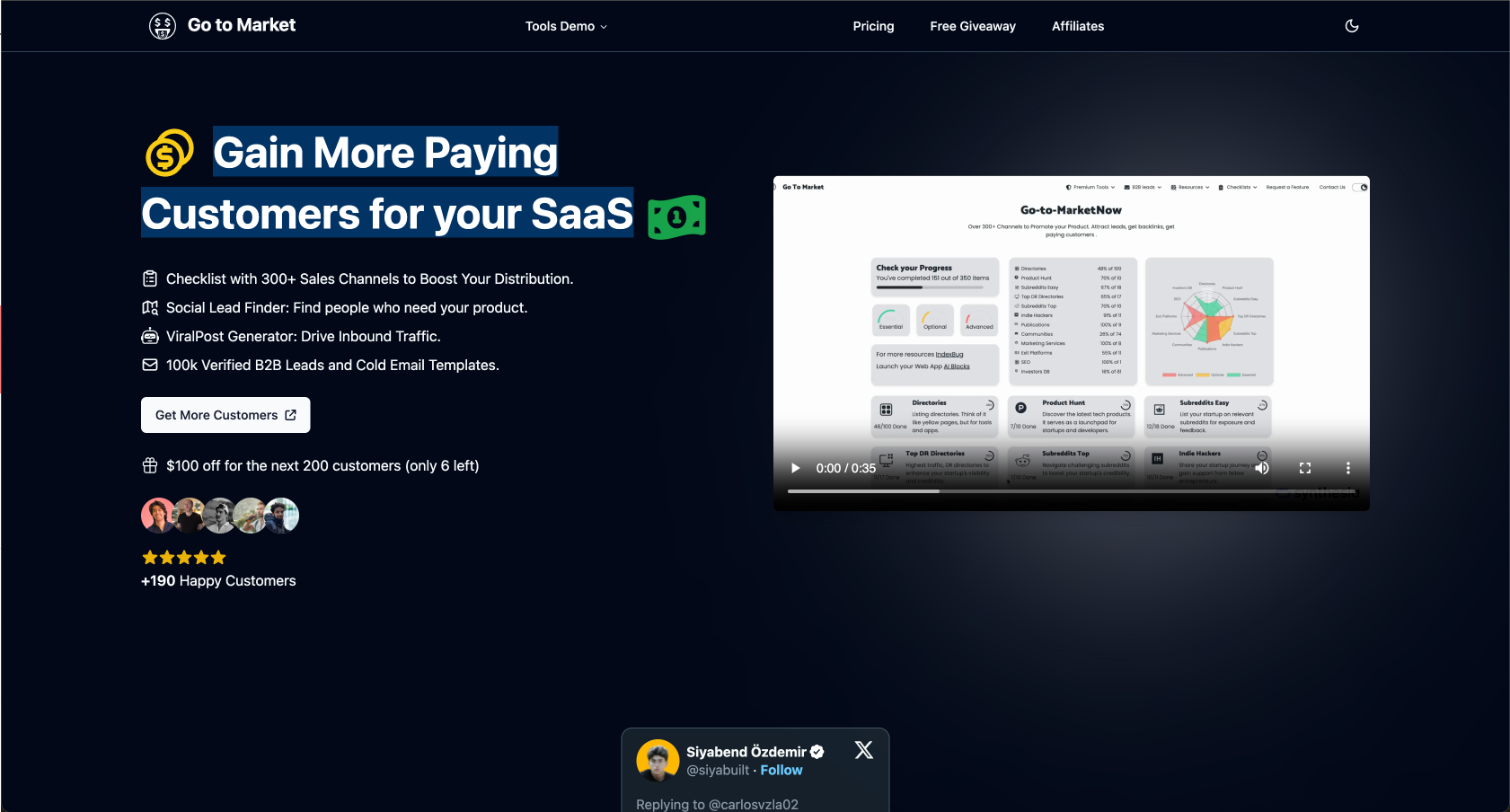Mute the video with the speaker icon
The image size is (1510, 812).
1262,468
